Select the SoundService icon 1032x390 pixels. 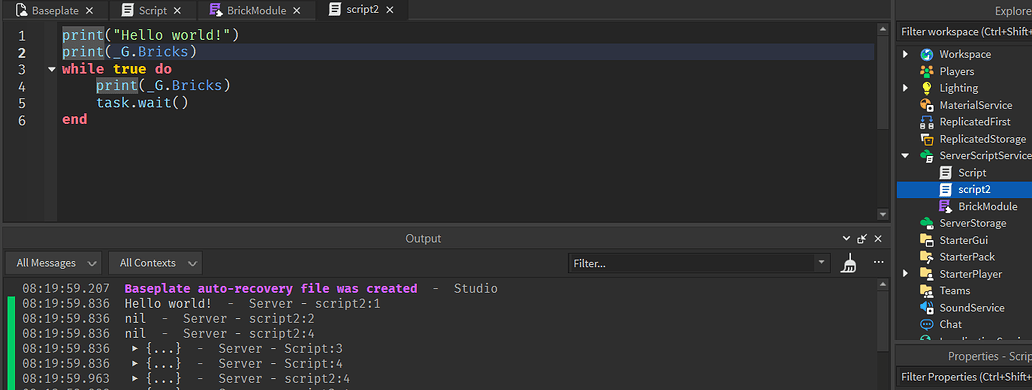[927, 307]
